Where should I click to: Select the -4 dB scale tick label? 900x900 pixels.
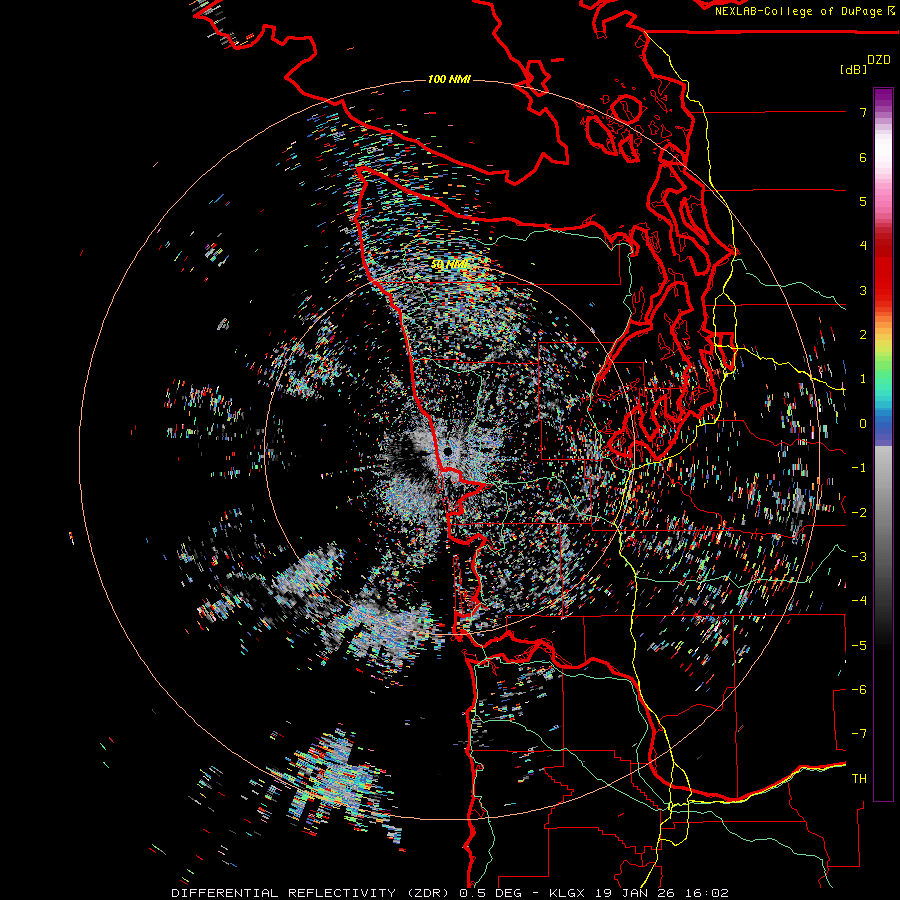859,601
